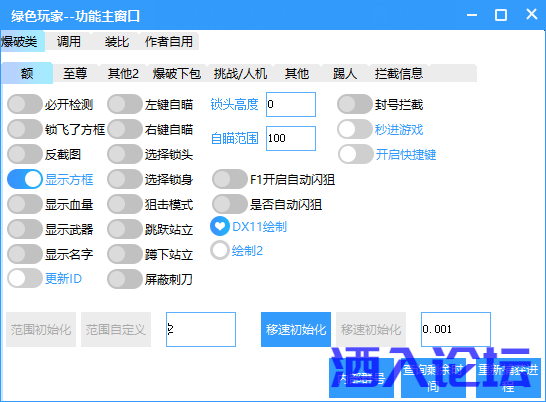Image resolution: width=546 pixels, height=402 pixels.
Task: Click the 锁头高度 input field
Action: (291, 104)
